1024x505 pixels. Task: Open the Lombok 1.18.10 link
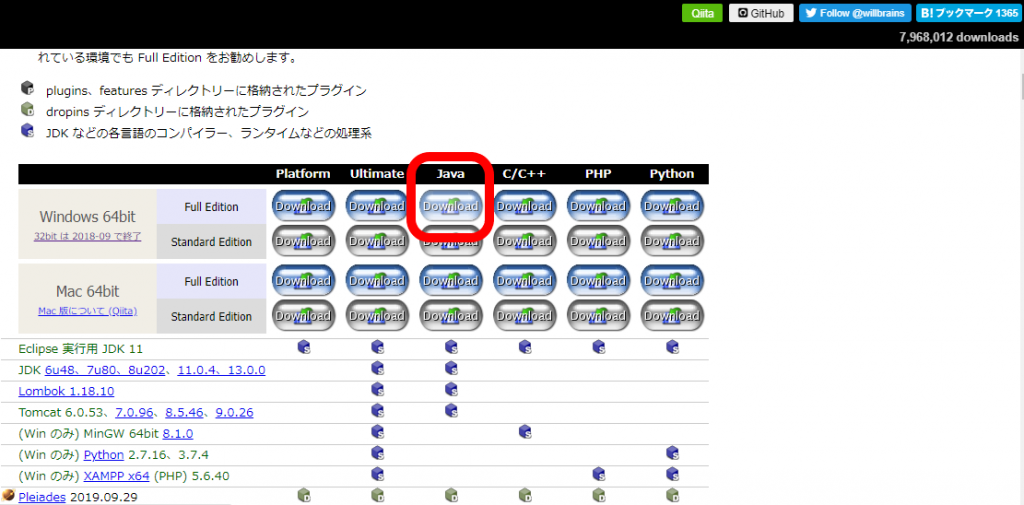66,391
